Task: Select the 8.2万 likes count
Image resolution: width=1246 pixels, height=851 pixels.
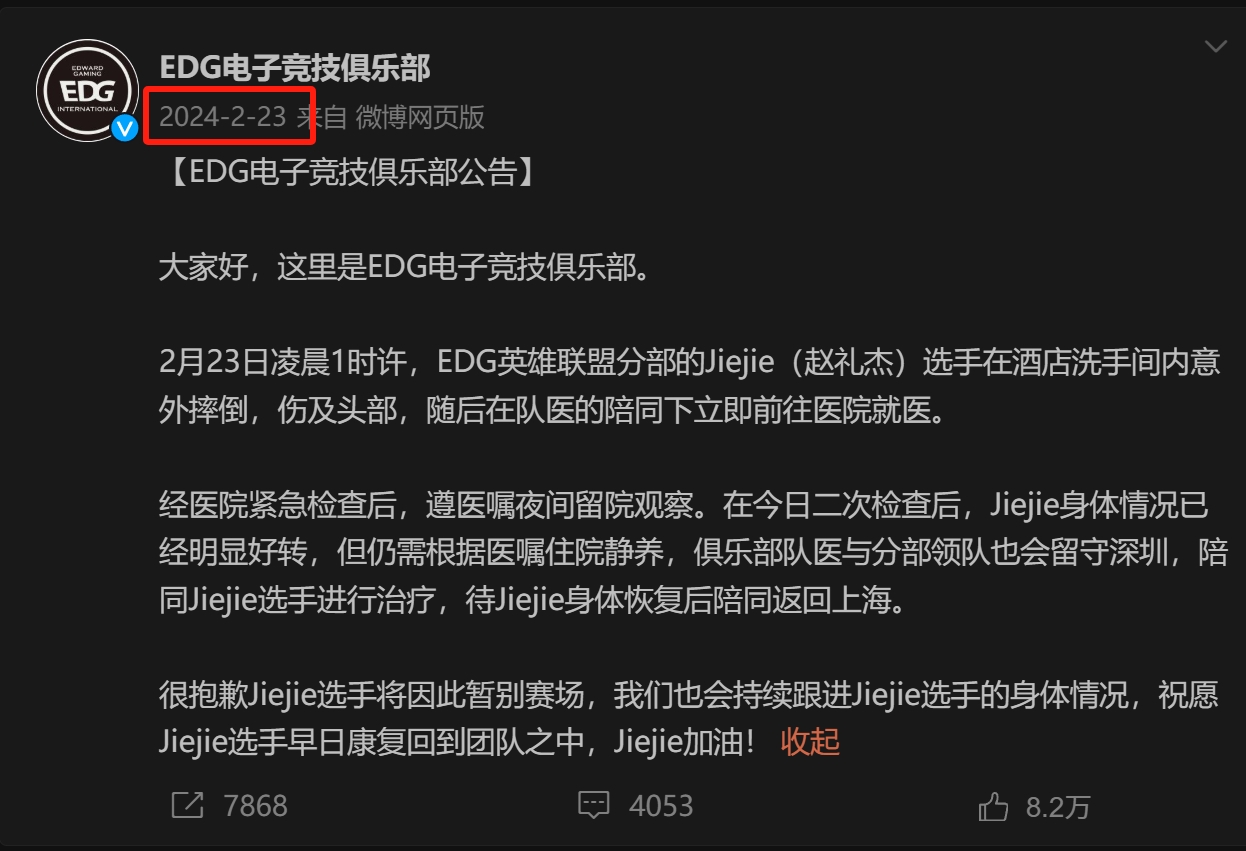Action: pyautogui.click(x=1058, y=807)
